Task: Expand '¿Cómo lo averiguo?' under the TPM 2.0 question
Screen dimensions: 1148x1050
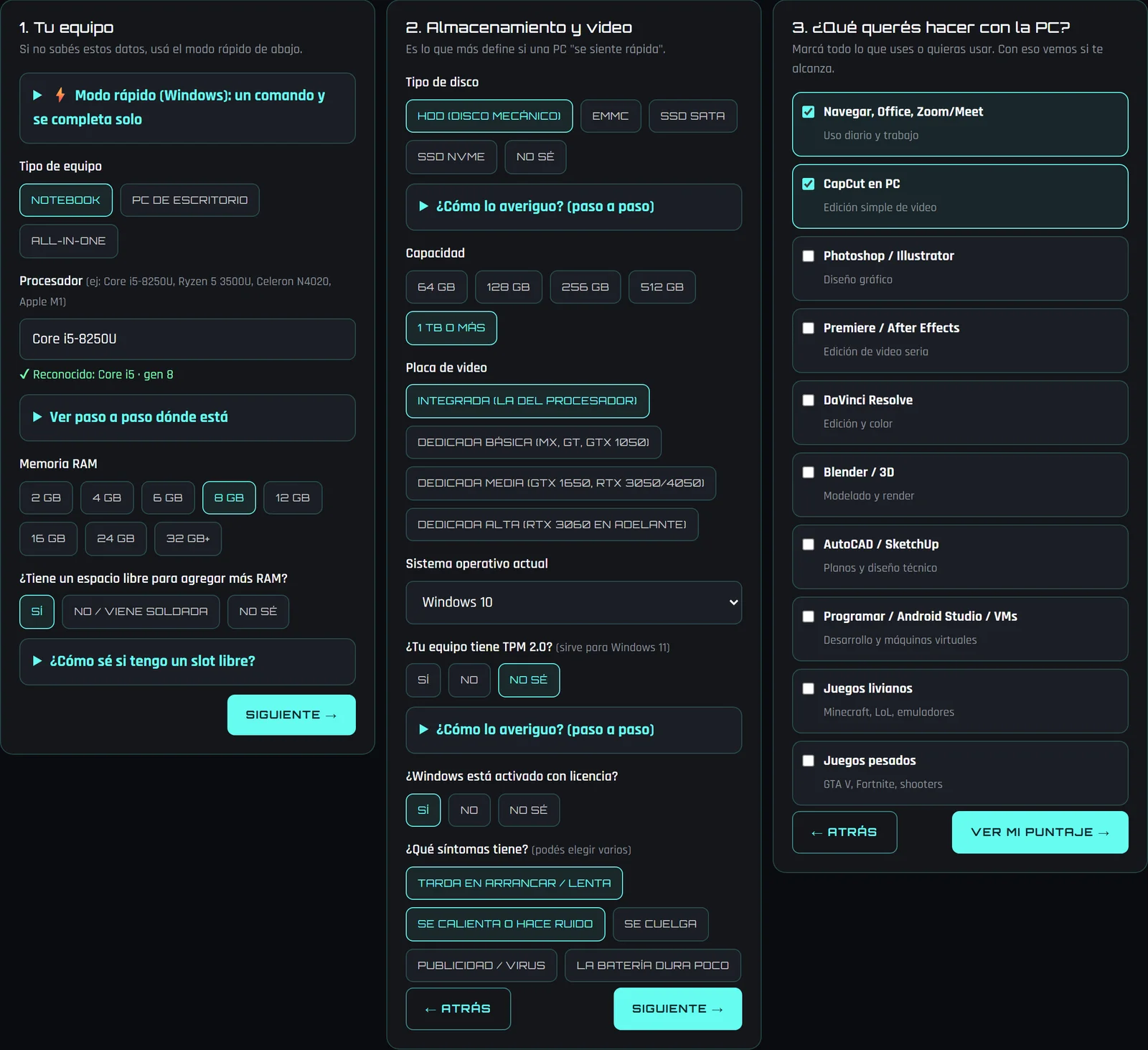Action: click(x=573, y=730)
